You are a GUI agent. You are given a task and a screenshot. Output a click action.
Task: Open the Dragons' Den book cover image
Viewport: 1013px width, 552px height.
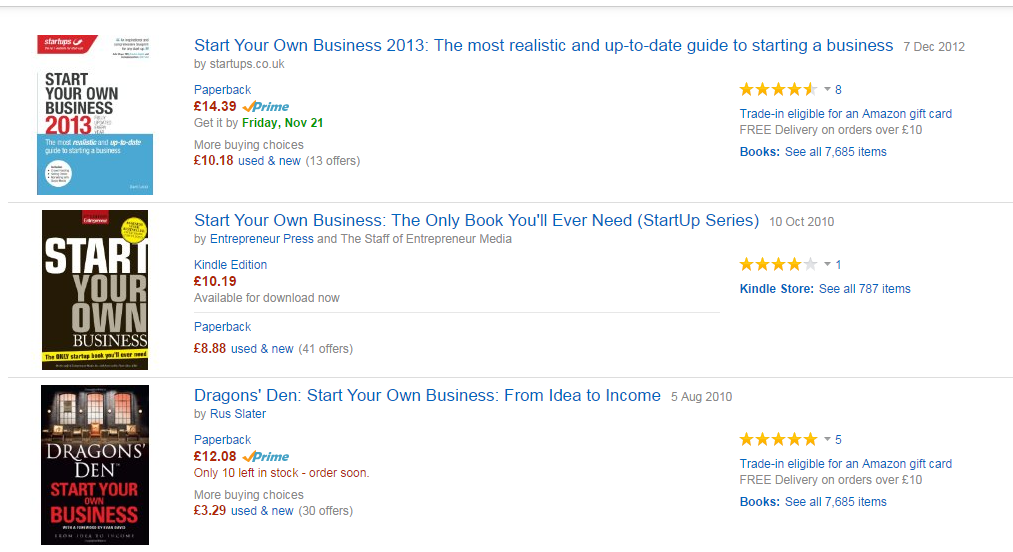tap(95, 465)
